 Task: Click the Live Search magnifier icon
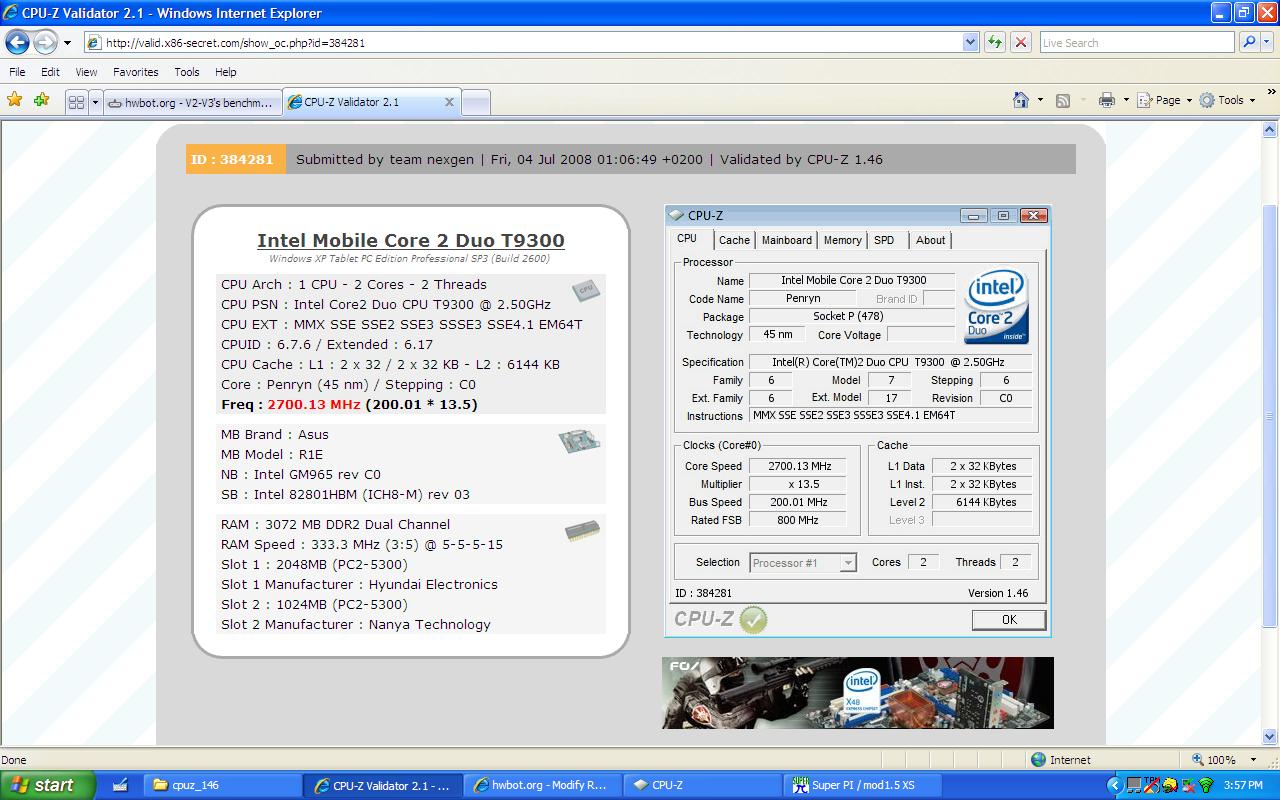click(1248, 42)
